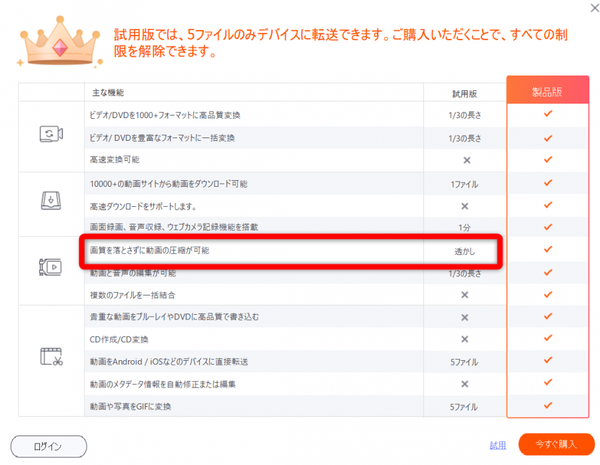Viewport: 600px width, 465px height.
Task: Click row ビデオ/DVDを豊富なフォーマットに一括変換
Action: click(x=162, y=138)
